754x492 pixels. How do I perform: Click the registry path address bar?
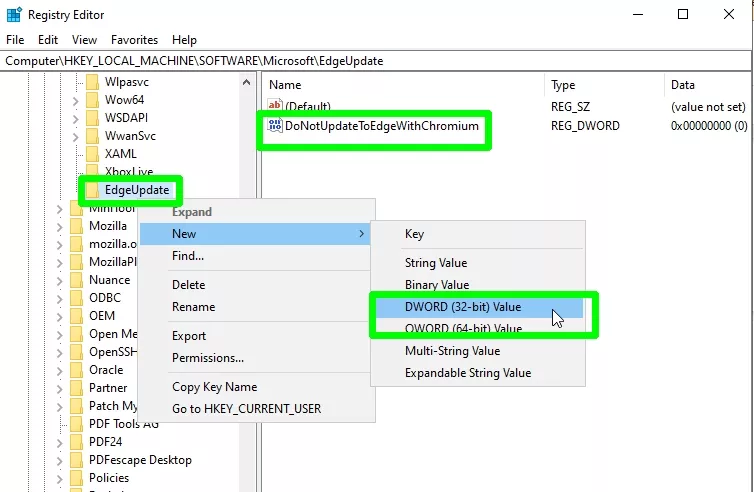click(376, 61)
